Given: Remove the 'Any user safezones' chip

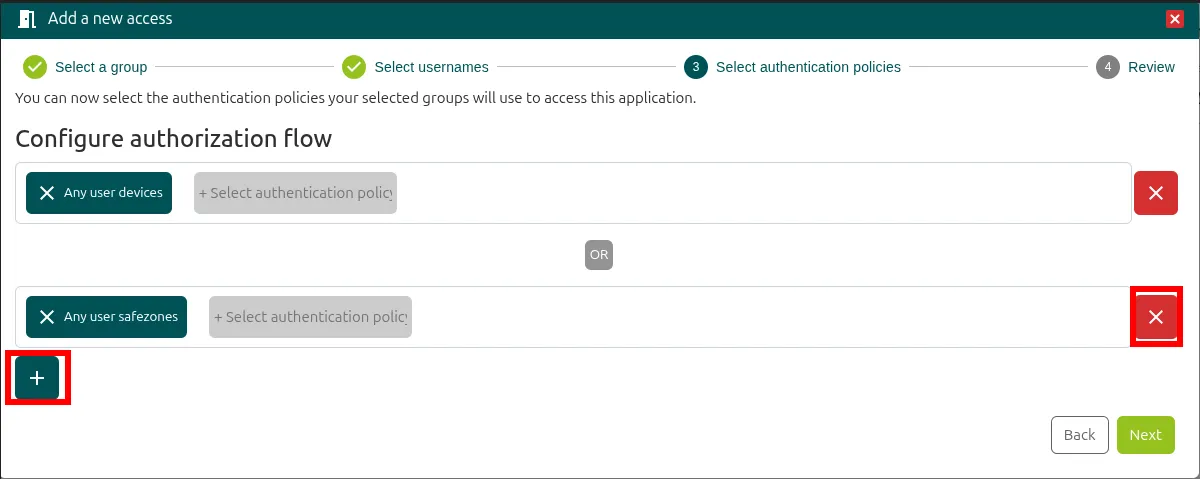Looking at the screenshot, I should (46, 317).
